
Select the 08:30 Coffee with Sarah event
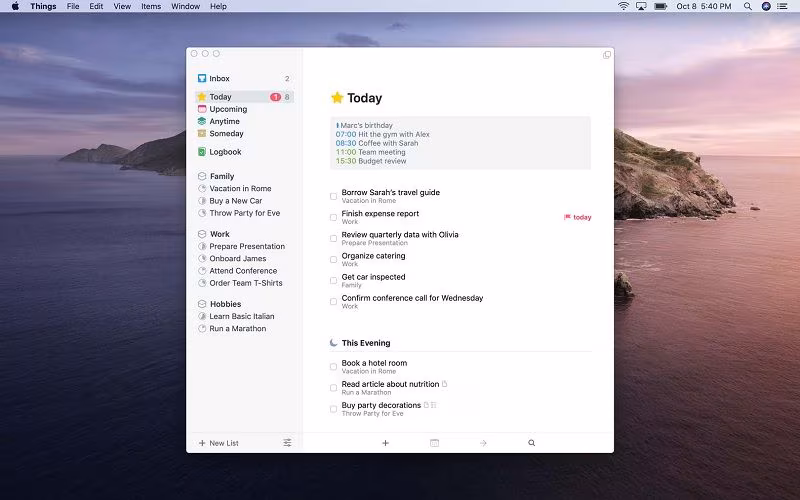coord(377,143)
